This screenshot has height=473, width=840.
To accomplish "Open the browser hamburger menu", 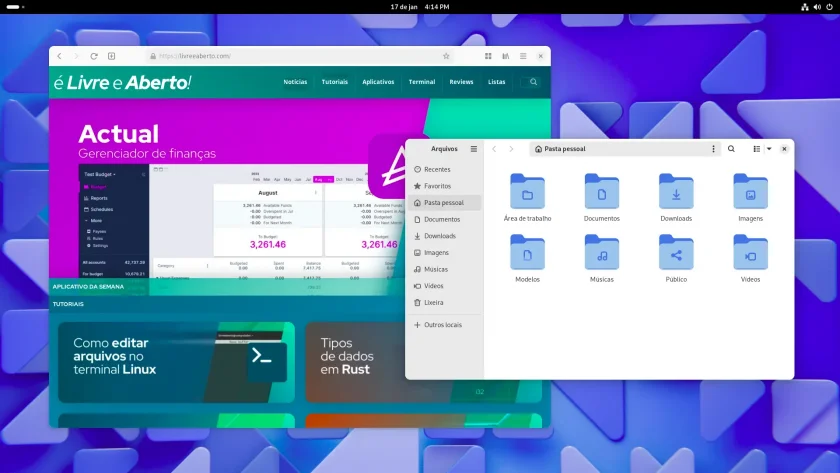I will pyautogui.click(x=523, y=56).
